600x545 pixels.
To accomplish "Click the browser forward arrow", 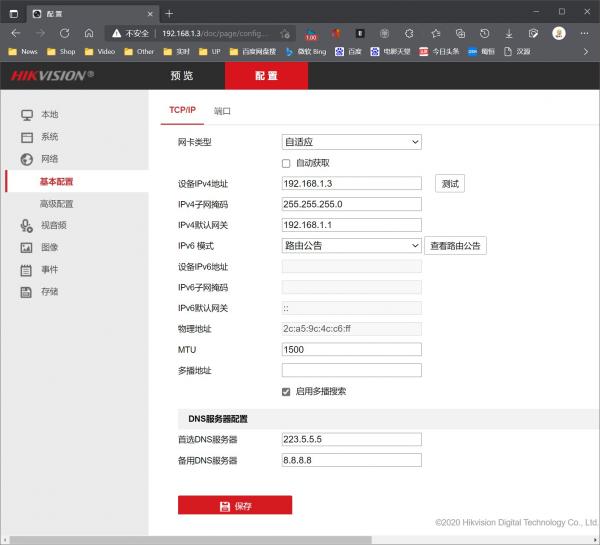I will [x=40, y=33].
